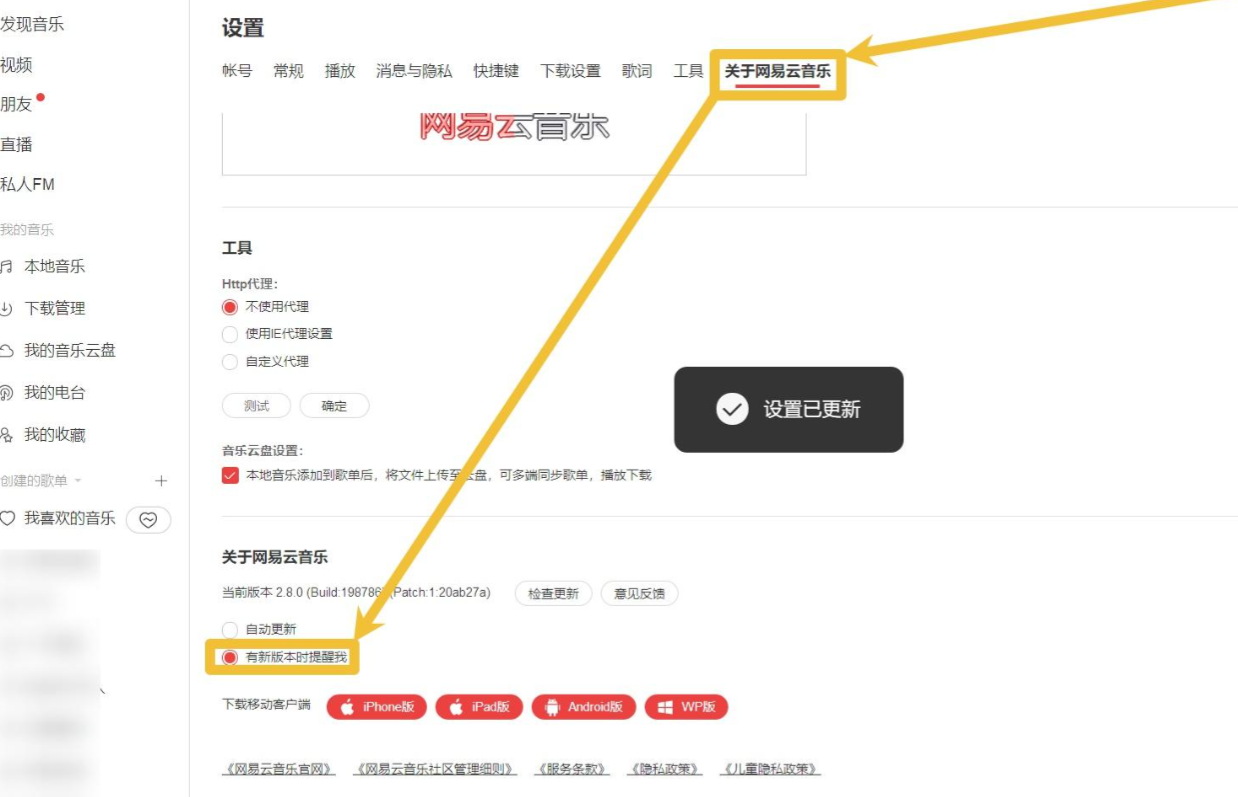Download the iPad版 client
Viewport: 1238px width, 797px height.
(479, 707)
